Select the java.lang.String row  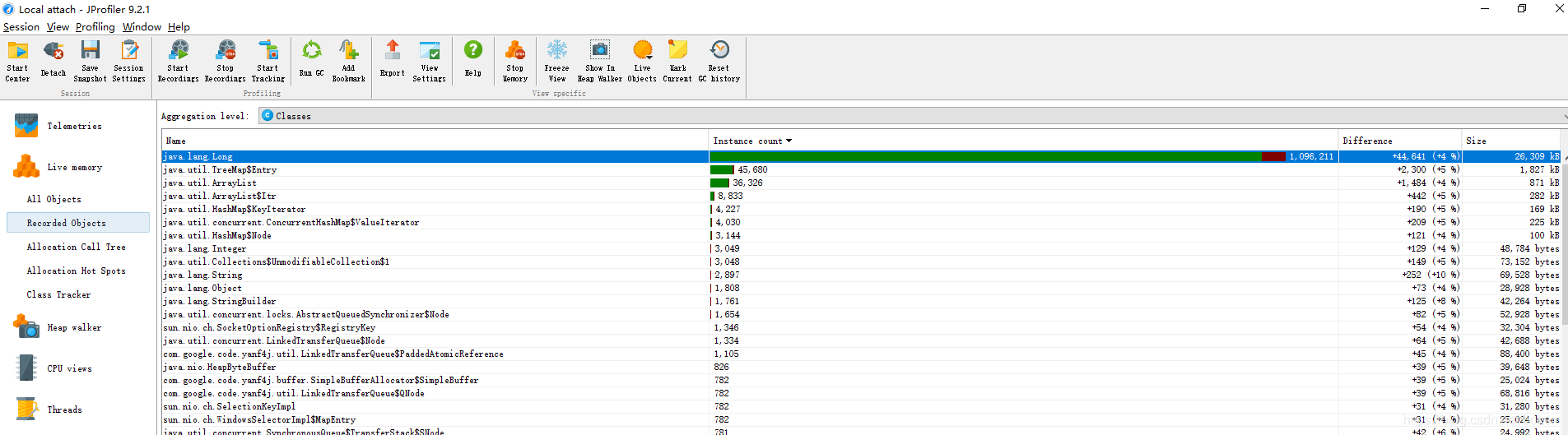(861, 275)
